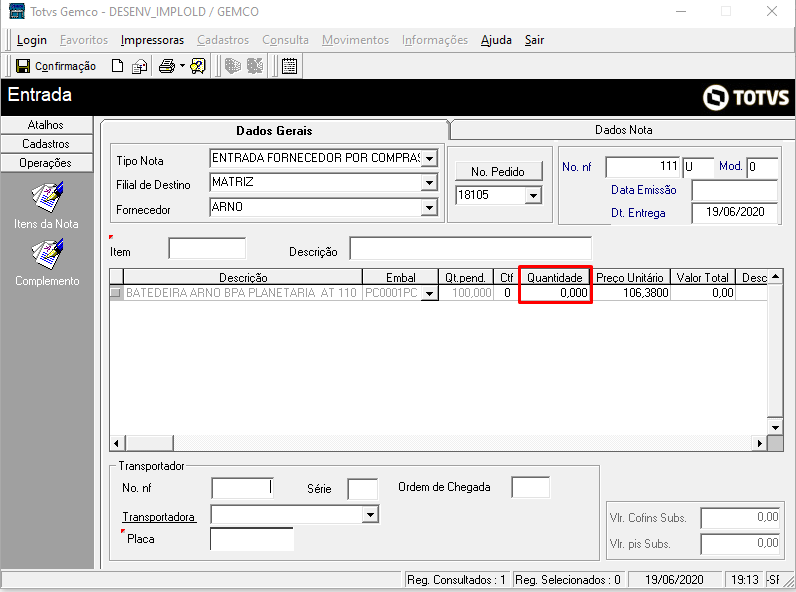Image resolution: width=796 pixels, height=592 pixels.
Task: Click the Série input field
Action: pyautogui.click(x=362, y=489)
